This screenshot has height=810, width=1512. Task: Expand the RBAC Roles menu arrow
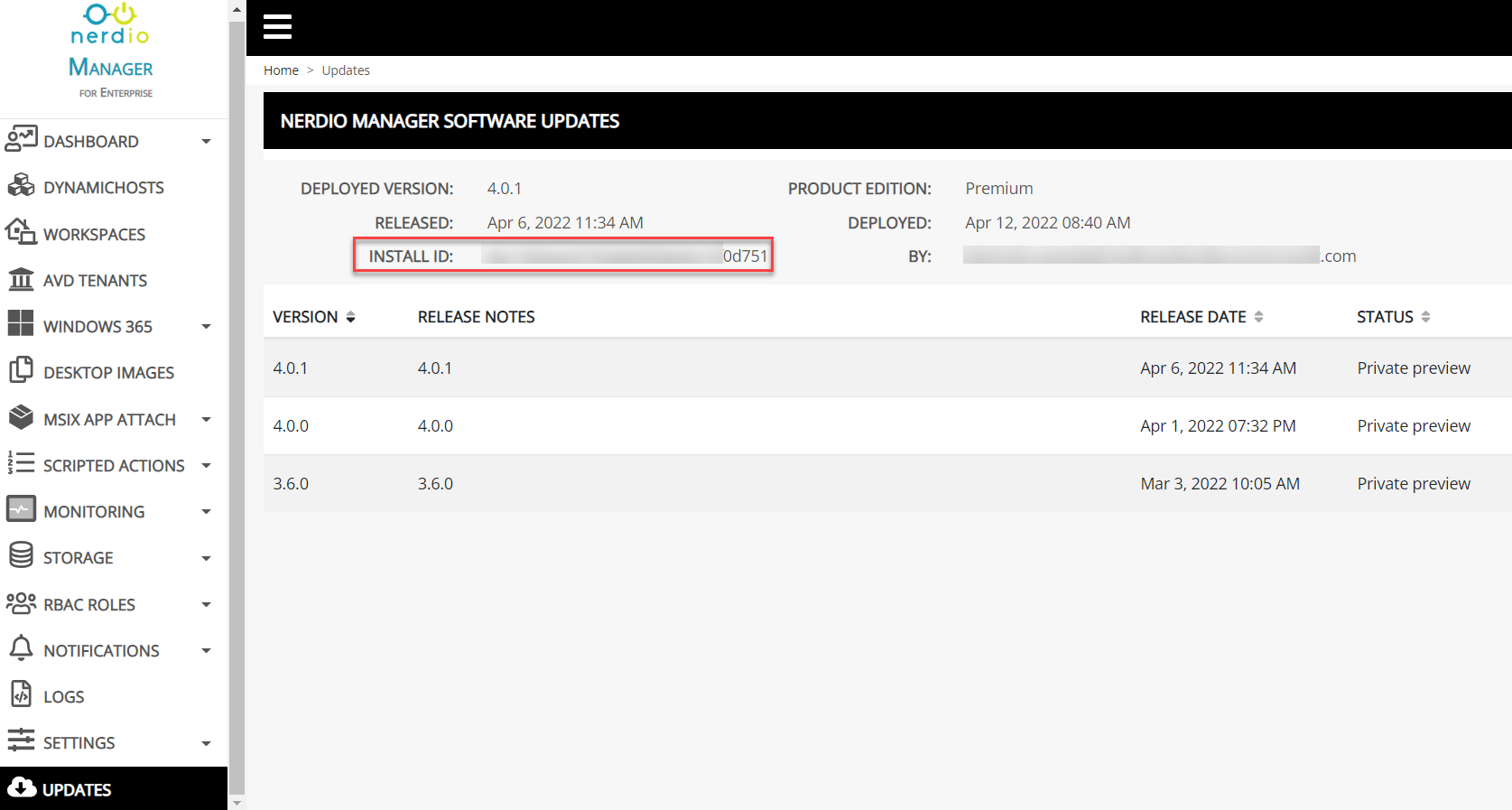206,605
